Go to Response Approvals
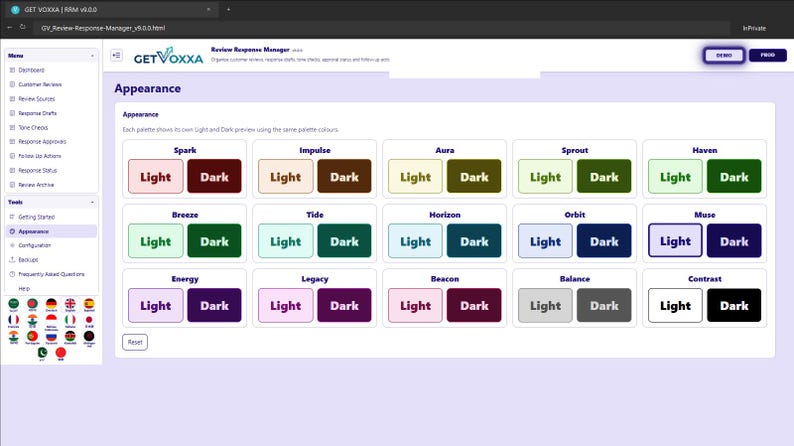This screenshot has width=794, height=446. click(x=51, y=142)
